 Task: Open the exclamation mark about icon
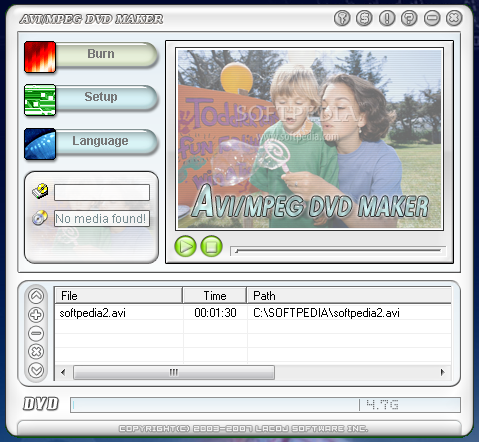click(x=387, y=18)
